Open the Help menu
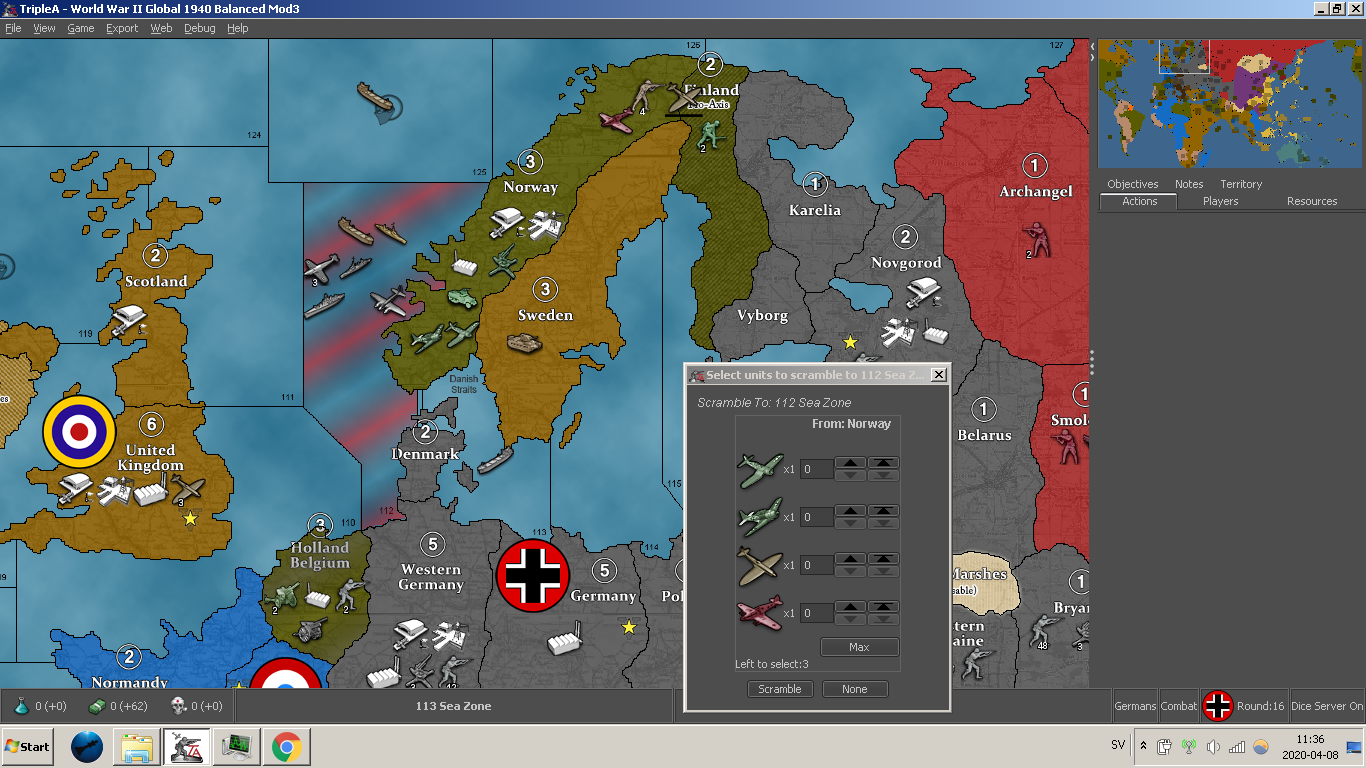Image resolution: width=1366 pixels, height=768 pixels. (x=237, y=28)
